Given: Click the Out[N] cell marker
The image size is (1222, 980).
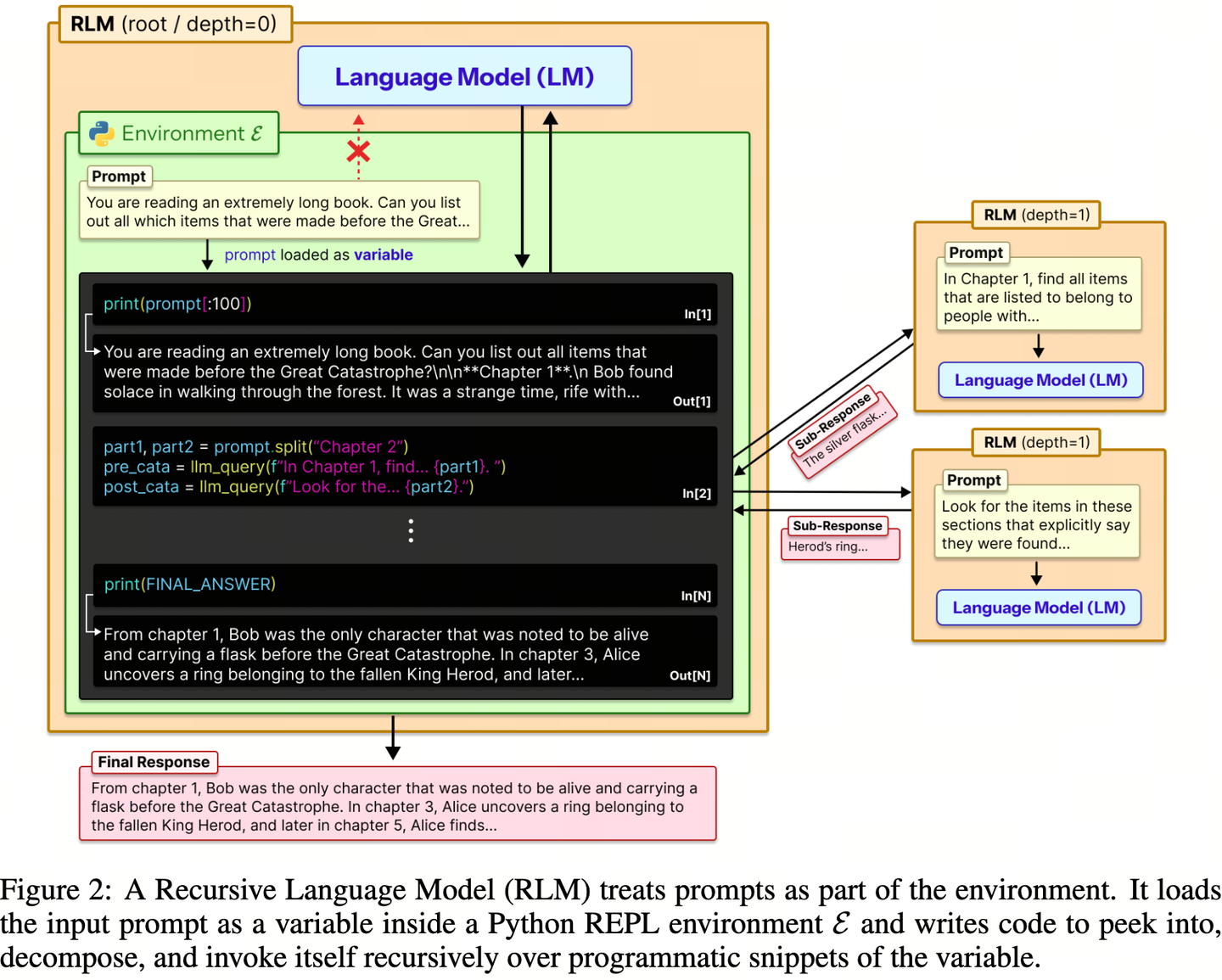Looking at the screenshot, I should [689, 675].
